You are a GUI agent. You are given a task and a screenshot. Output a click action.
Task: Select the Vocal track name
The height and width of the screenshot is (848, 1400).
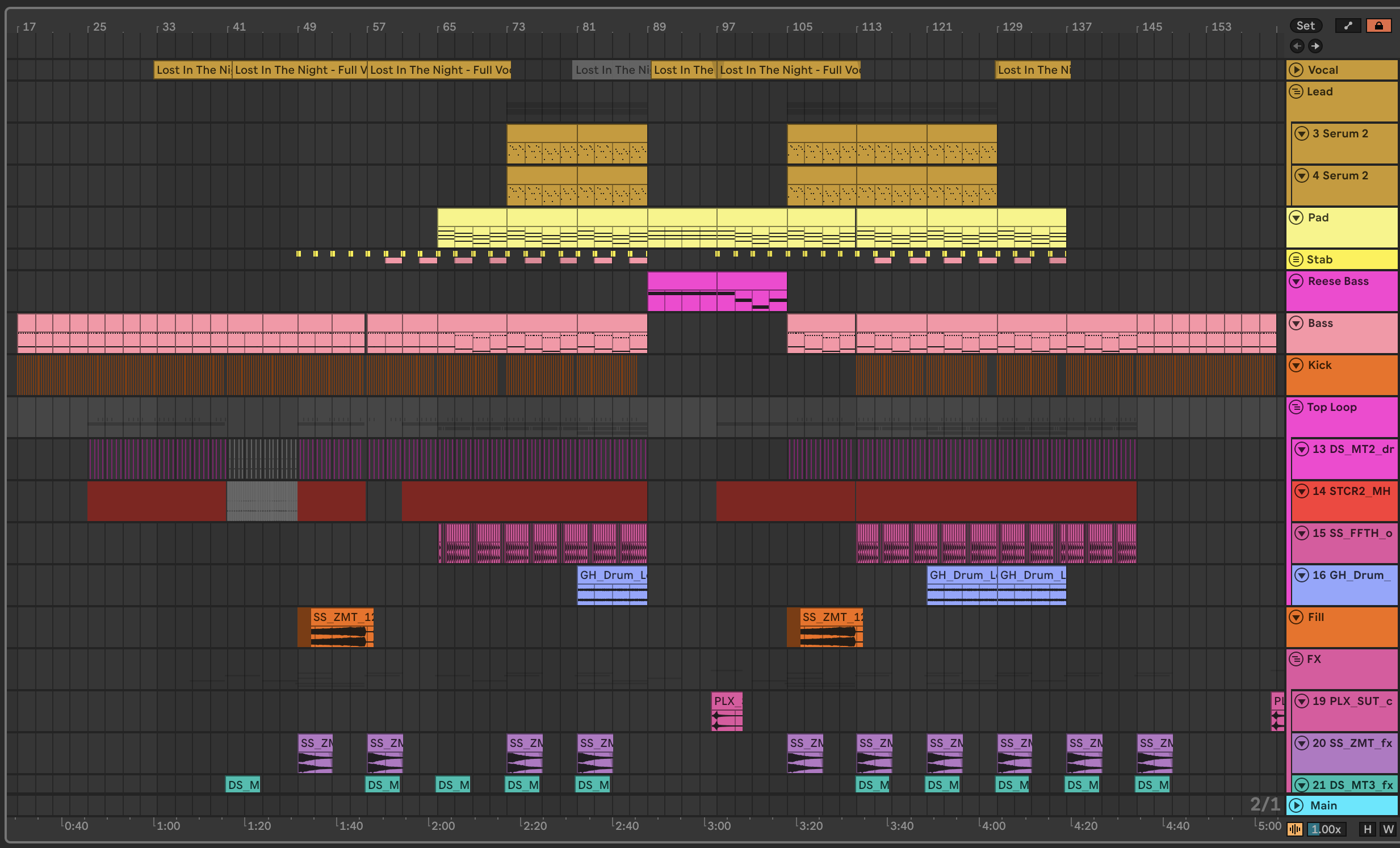[x=1323, y=70]
